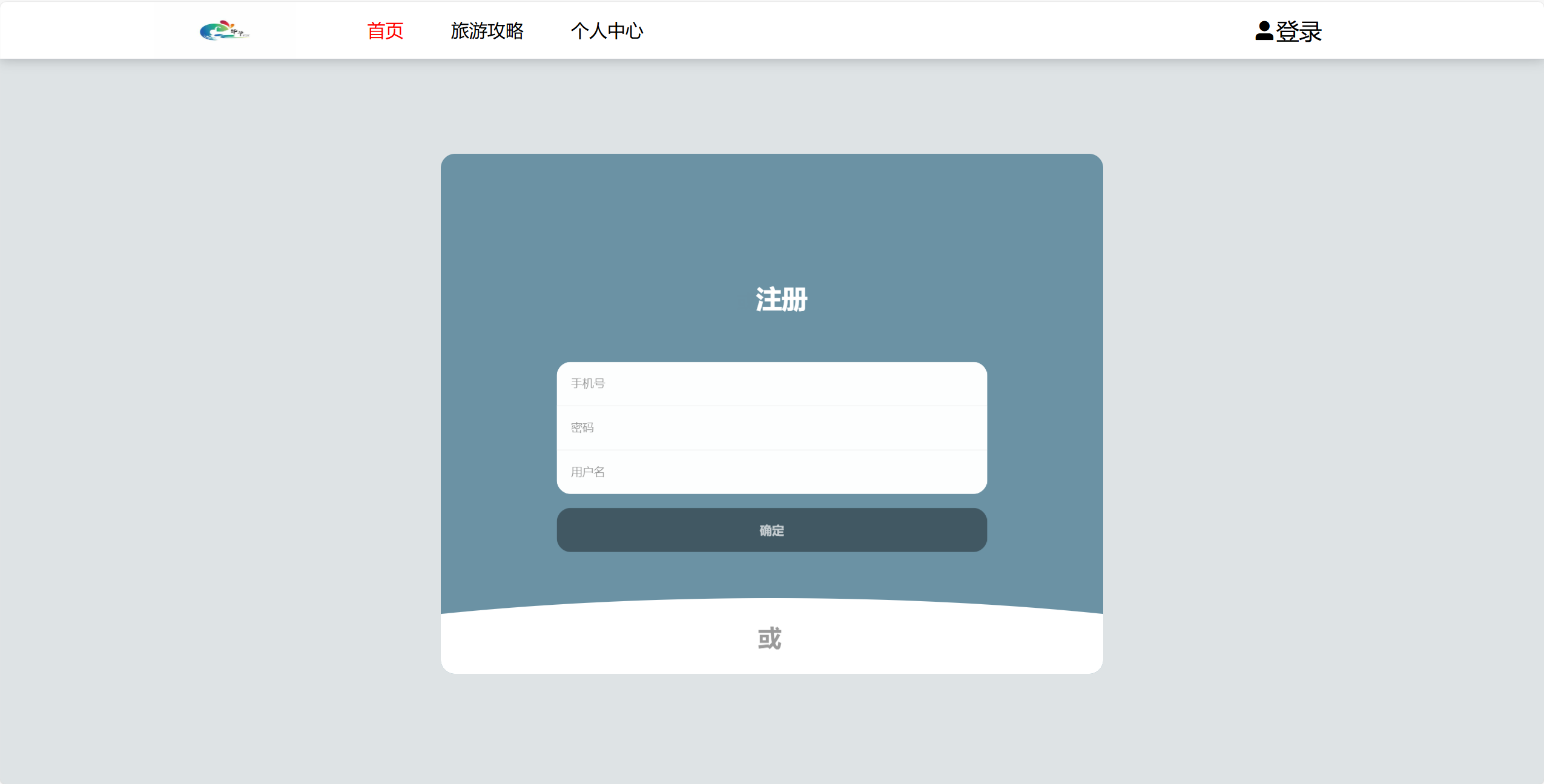Focus the 用户名 input field

[x=771, y=472]
